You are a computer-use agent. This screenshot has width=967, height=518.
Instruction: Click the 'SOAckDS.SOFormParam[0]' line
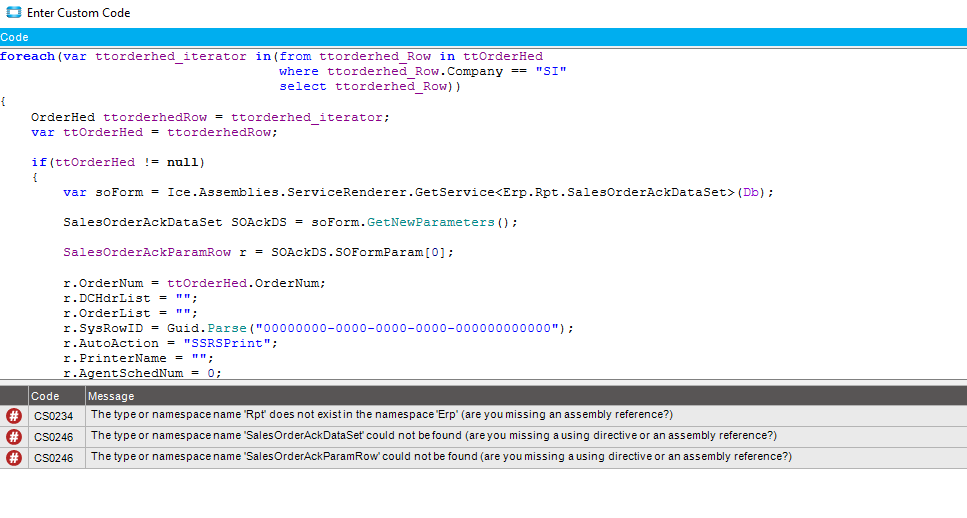[x=258, y=252]
